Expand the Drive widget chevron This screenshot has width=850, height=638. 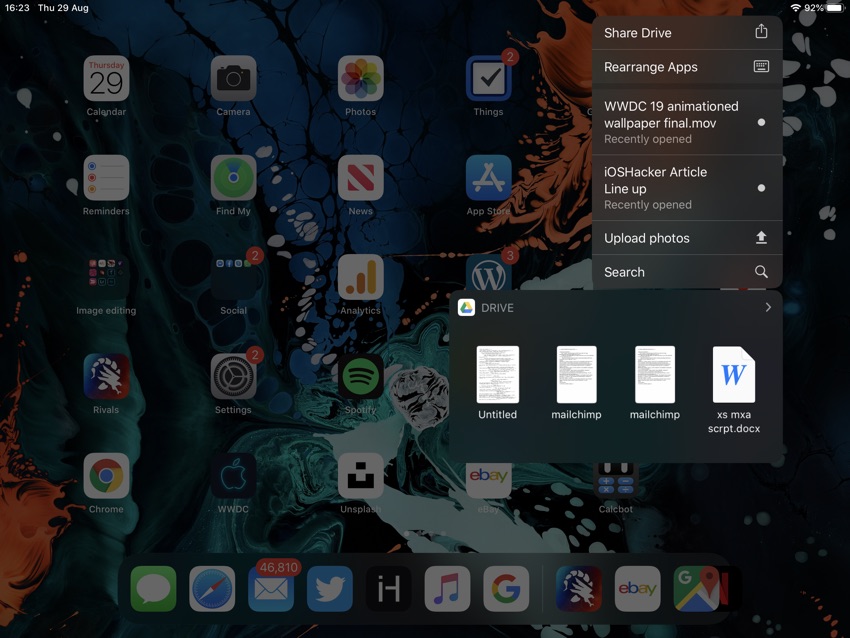click(x=768, y=307)
